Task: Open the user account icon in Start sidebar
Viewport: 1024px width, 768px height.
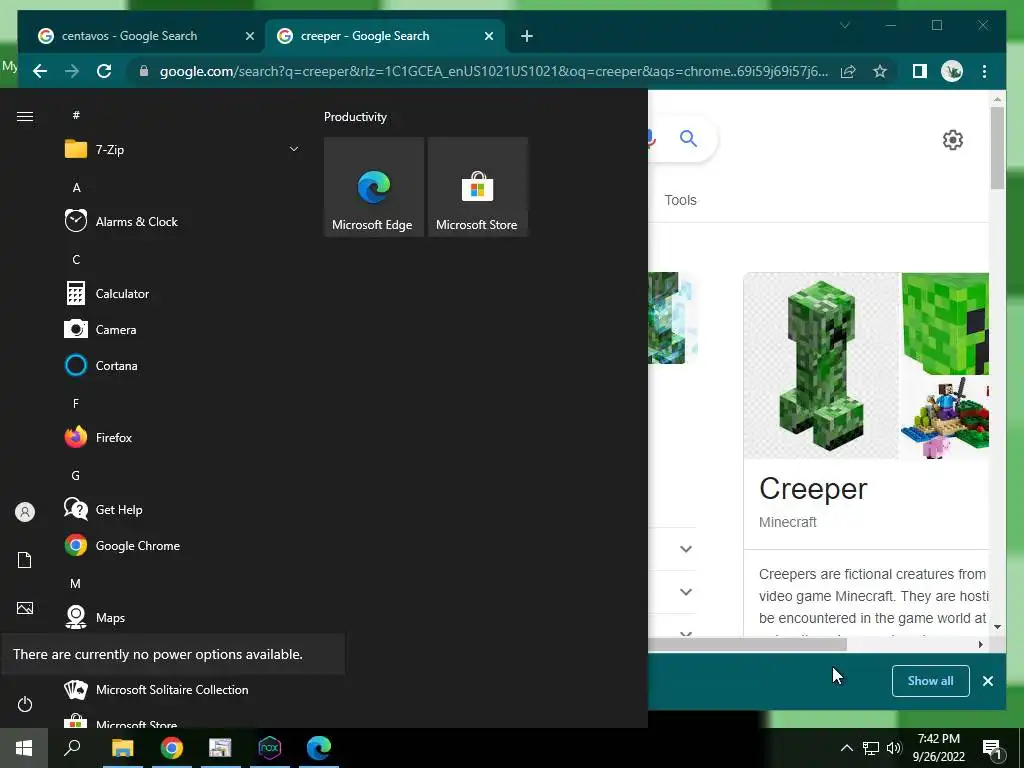Action: (25, 512)
